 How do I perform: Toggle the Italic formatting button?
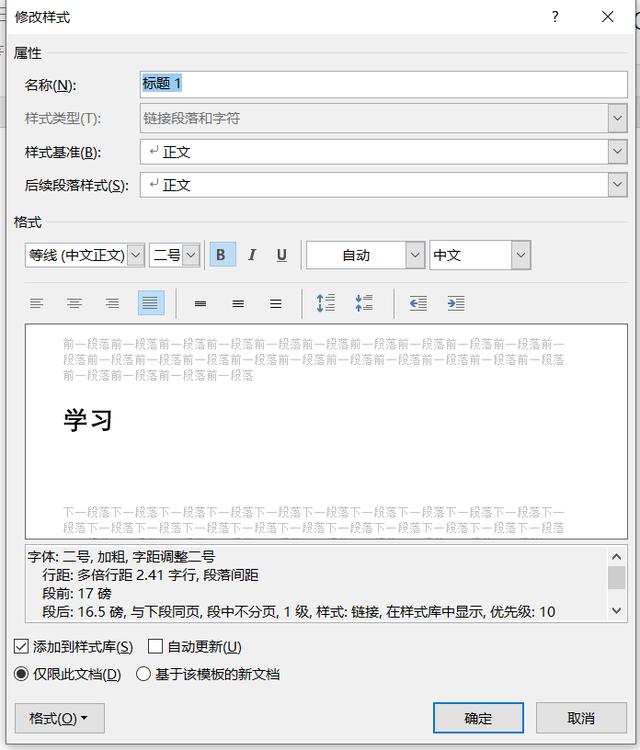[252, 255]
